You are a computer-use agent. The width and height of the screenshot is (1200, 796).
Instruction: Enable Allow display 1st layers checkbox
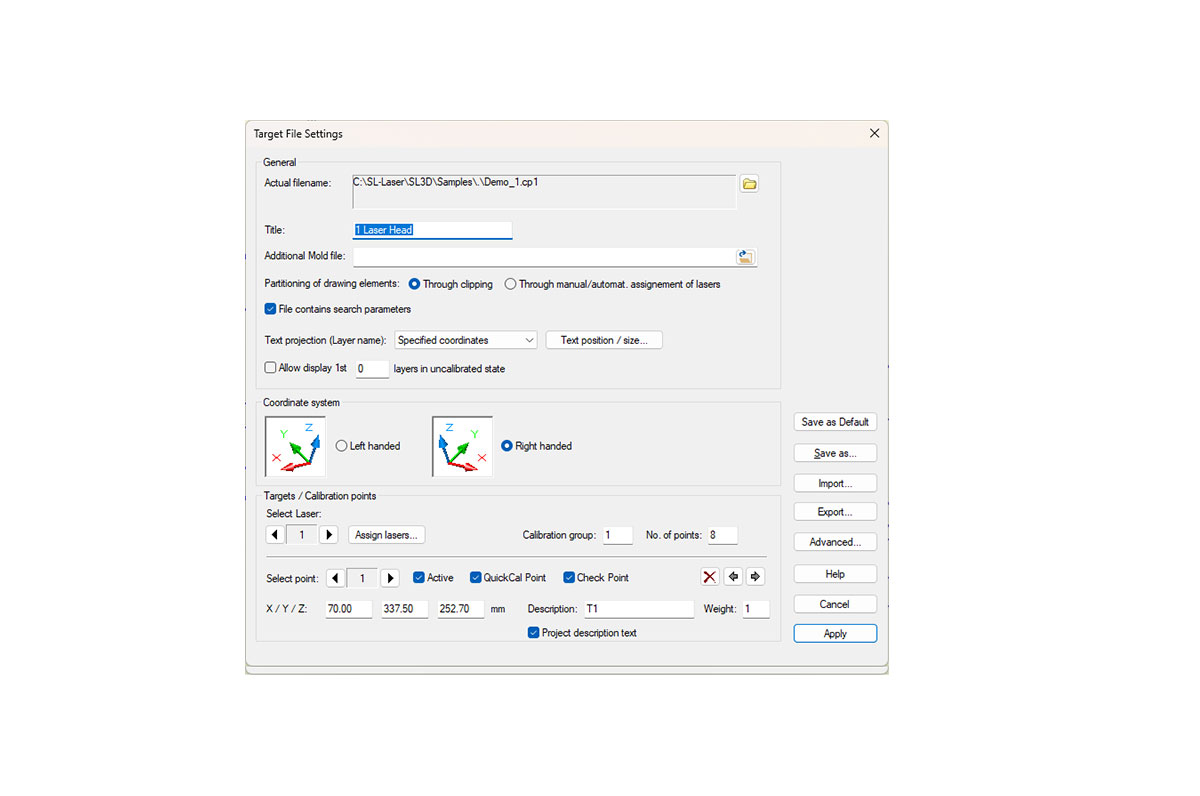click(271, 368)
